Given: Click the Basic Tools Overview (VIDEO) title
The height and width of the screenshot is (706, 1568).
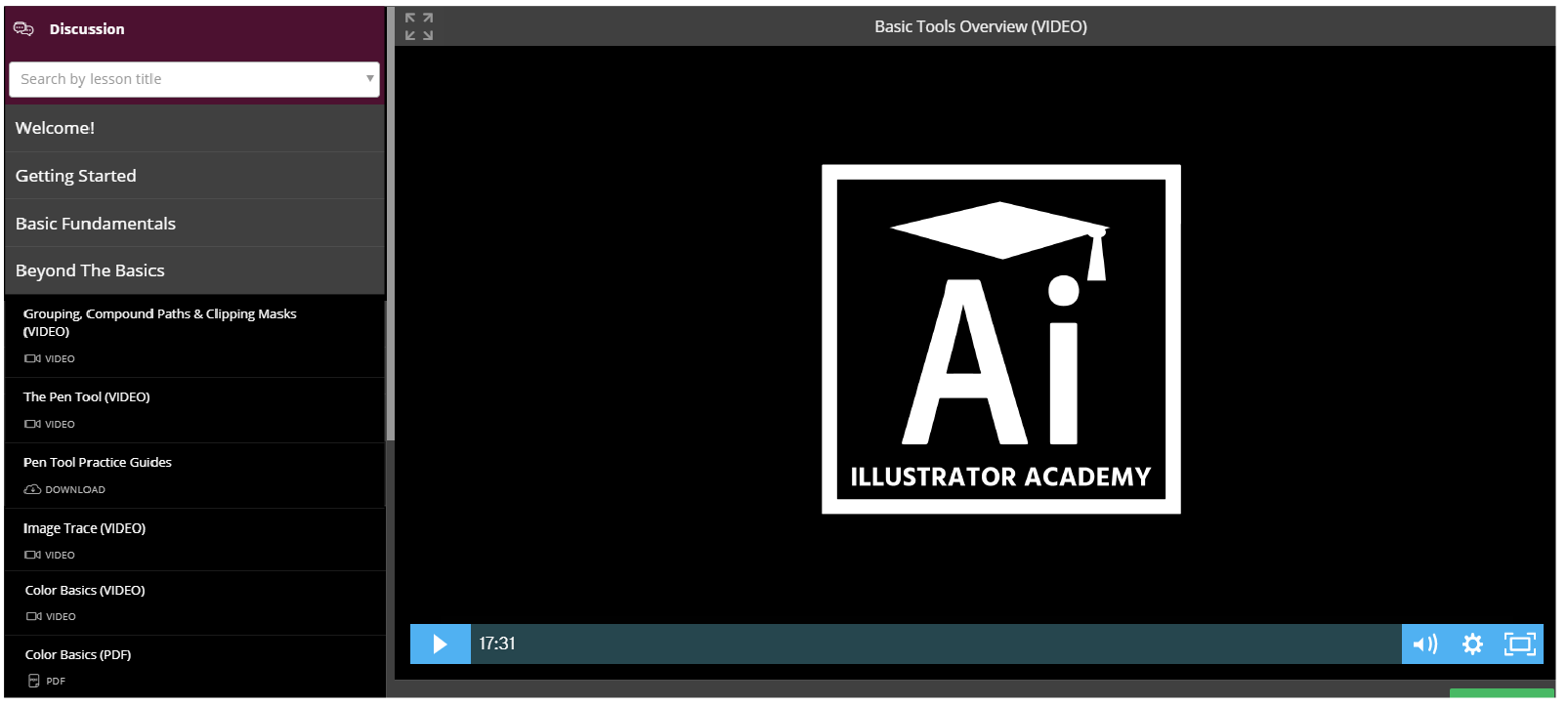Looking at the screenshot, I should coord(981,26).
